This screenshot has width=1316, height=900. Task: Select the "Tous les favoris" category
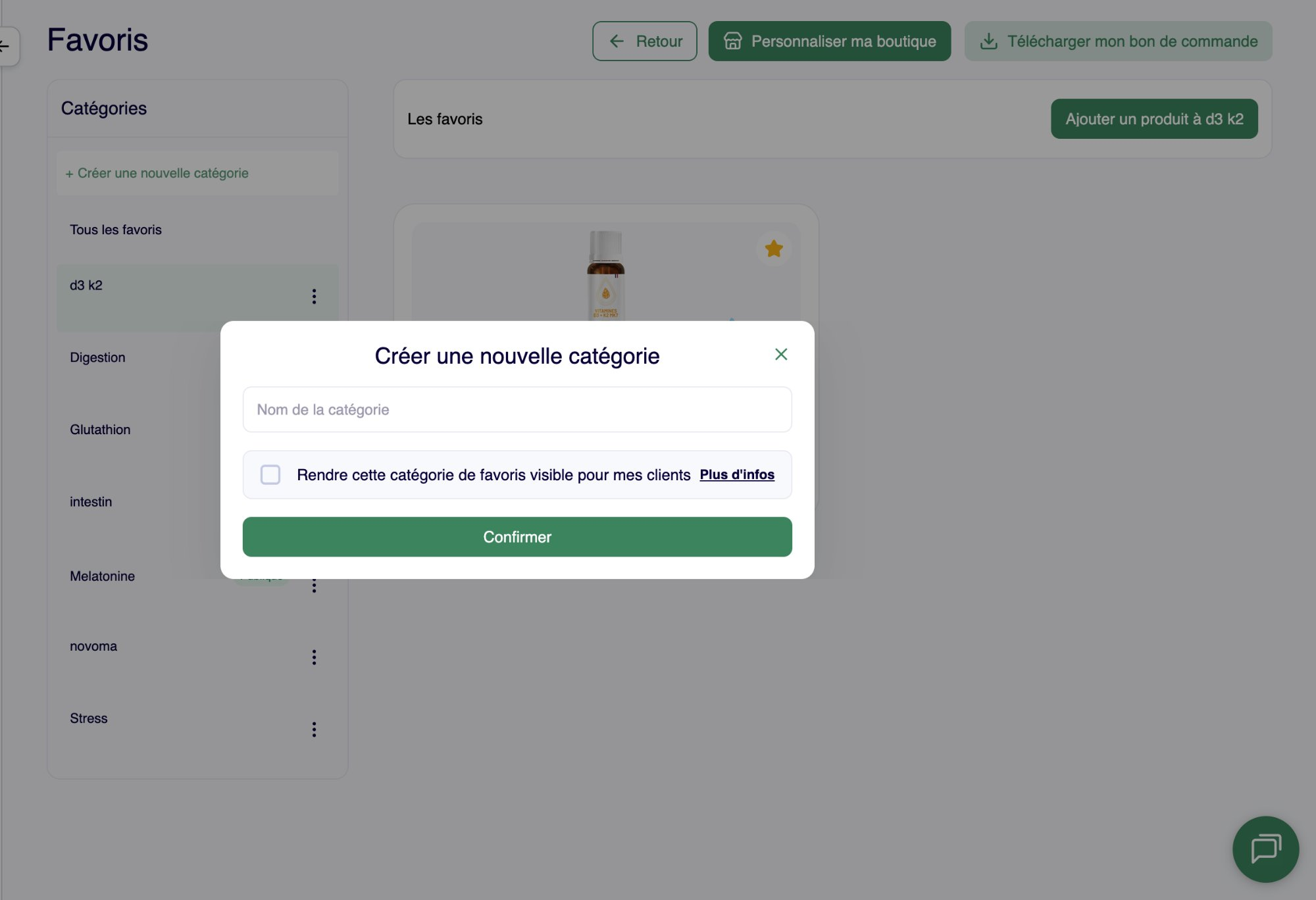[x=116, y=230]
